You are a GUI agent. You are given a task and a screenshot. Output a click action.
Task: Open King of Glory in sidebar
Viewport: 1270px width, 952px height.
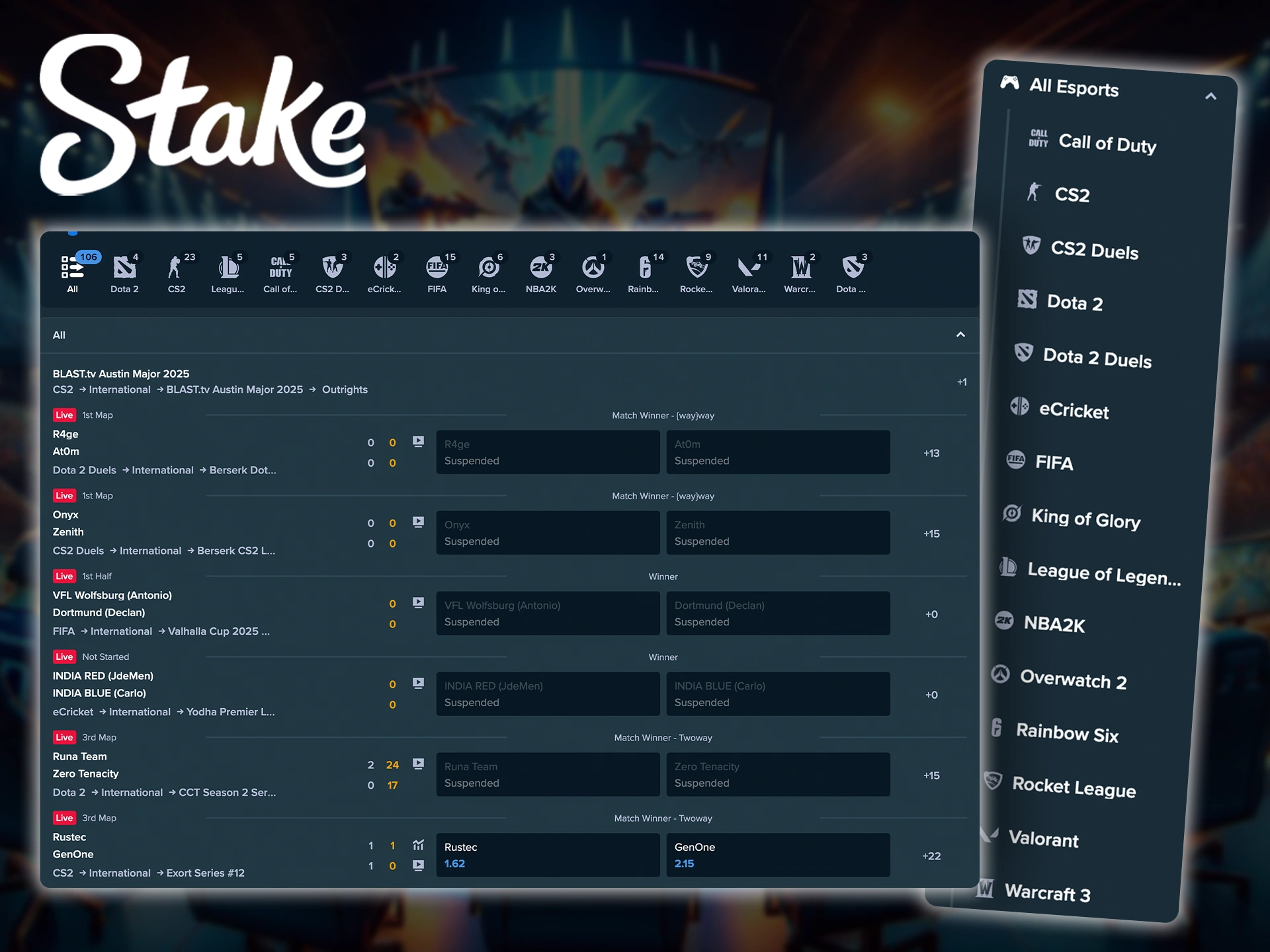pos(1085,519)
